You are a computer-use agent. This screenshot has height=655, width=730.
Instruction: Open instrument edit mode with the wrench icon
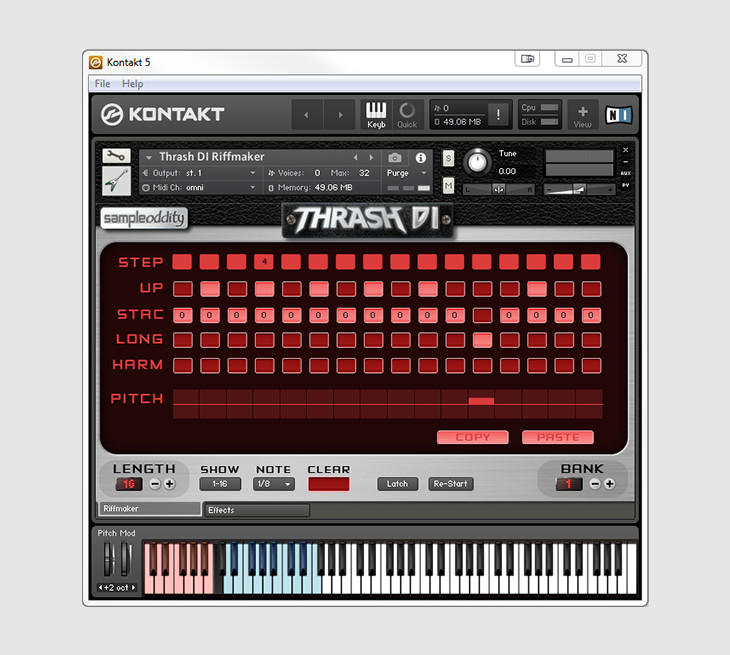coord(116,155)
